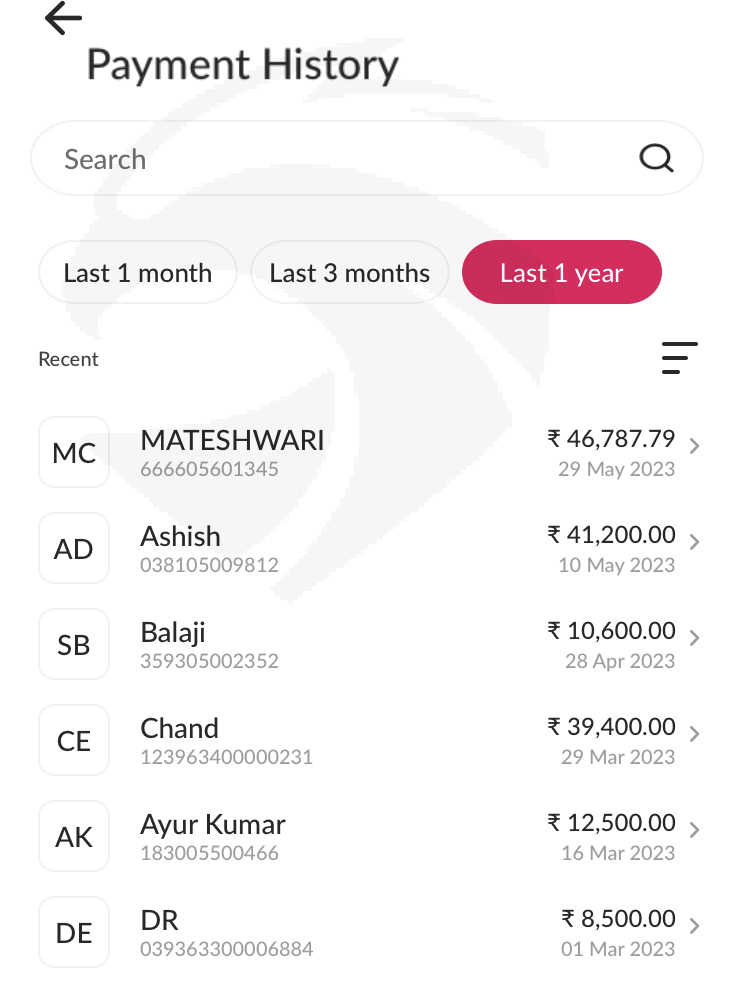744x983 pixels.
Task: Tap the back arrow icon
Action: click(63, 18)
